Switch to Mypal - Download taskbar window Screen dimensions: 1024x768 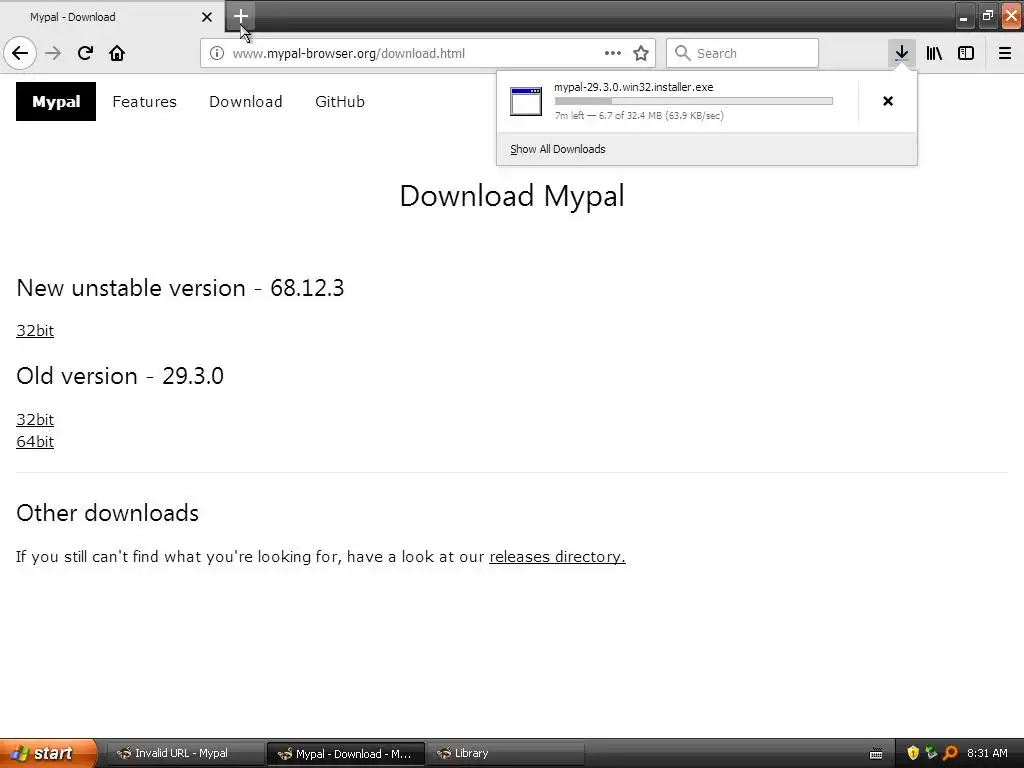point(346,753)
